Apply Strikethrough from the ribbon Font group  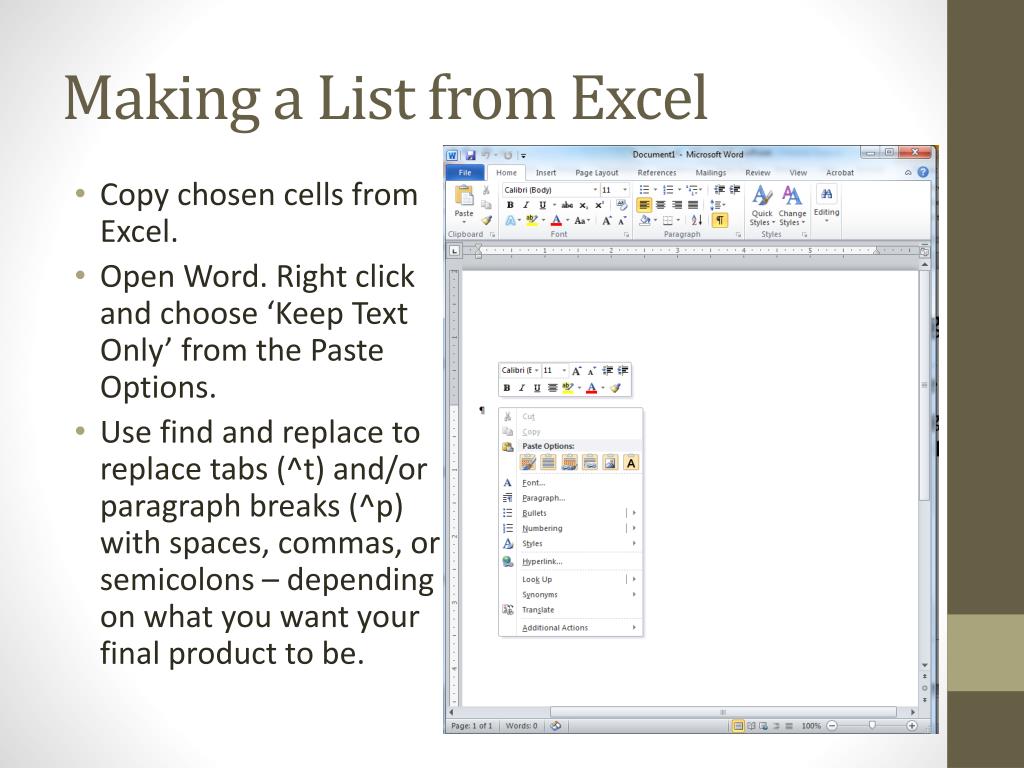click(x=568, y=205)
